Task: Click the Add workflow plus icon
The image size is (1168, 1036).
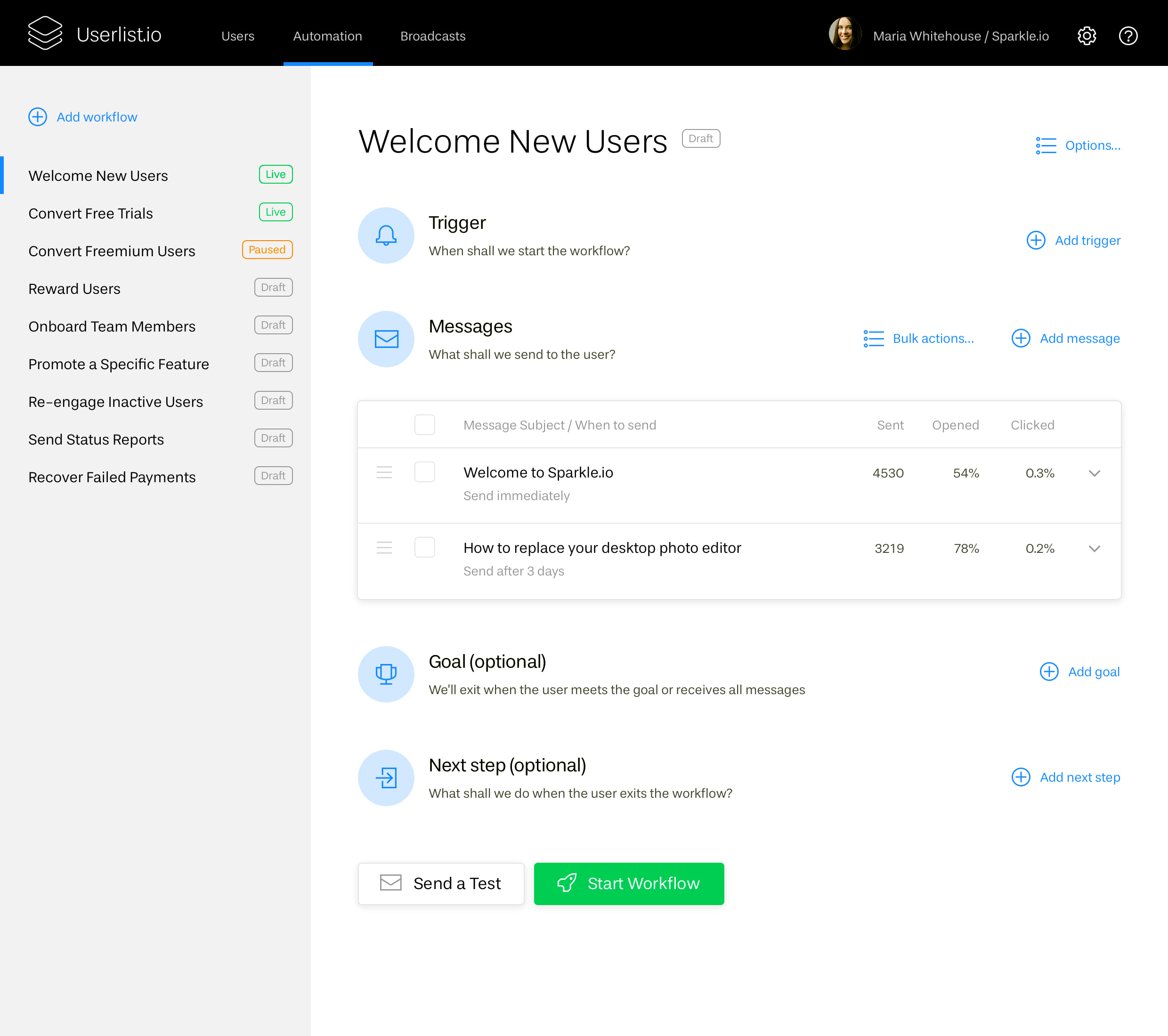Action: point(37,117)
